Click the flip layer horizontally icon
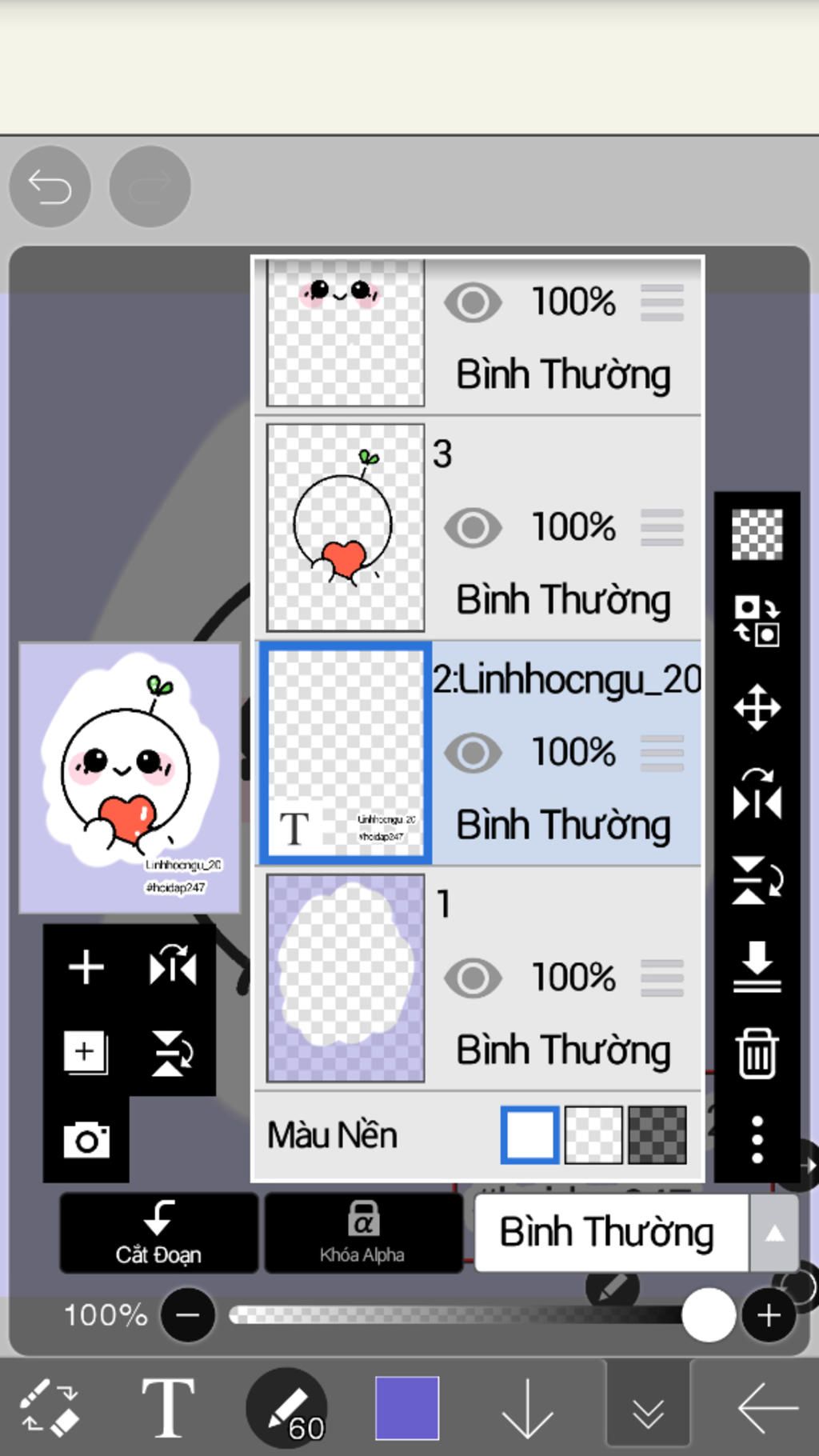The width and height of the screenshot is (819, 1456). (x=757, y=794)
